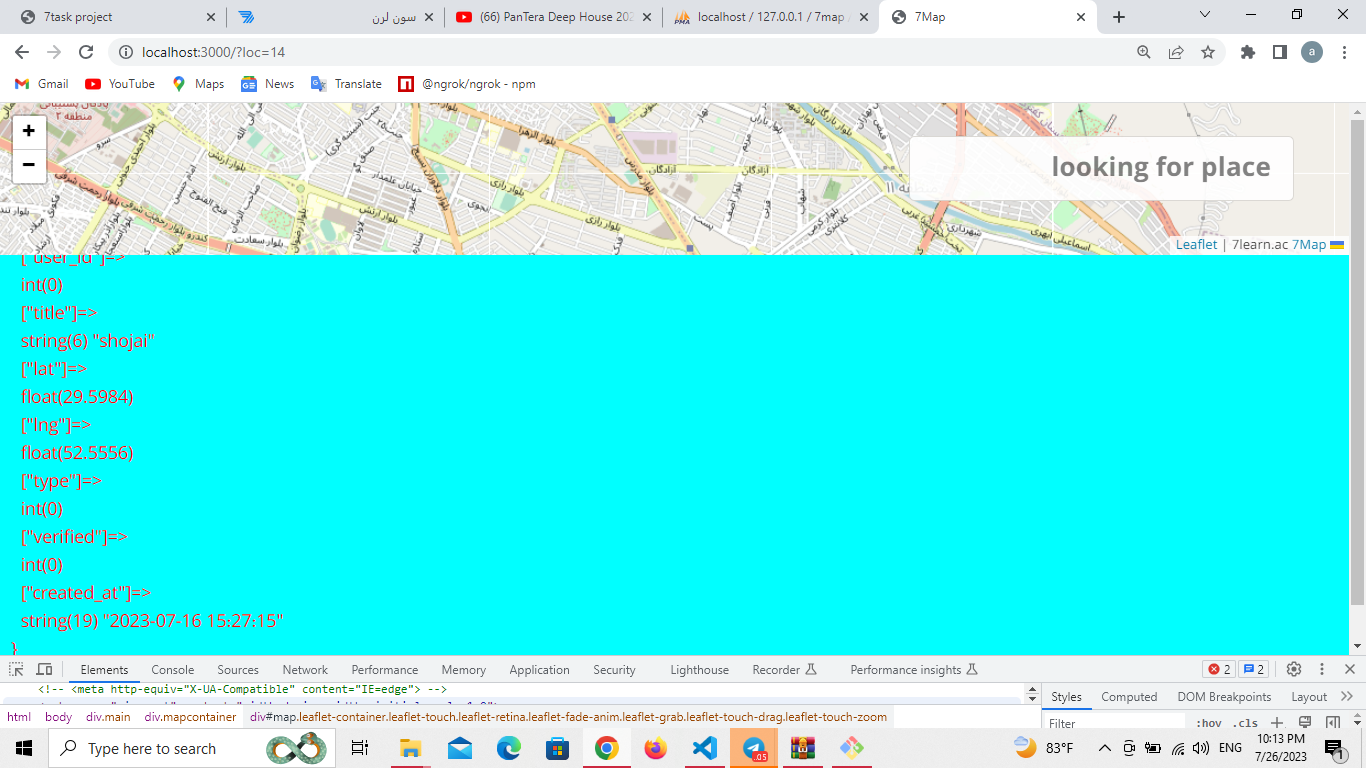
Task: Open News bookmark
Action: (x=268, y=84)
